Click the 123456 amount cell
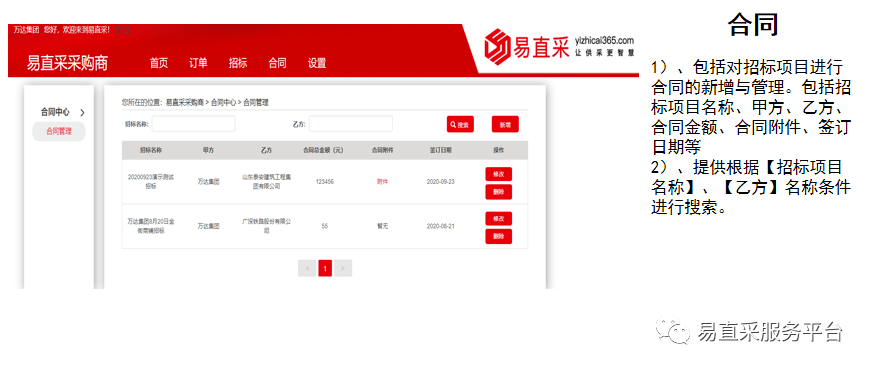 [324, 182]
